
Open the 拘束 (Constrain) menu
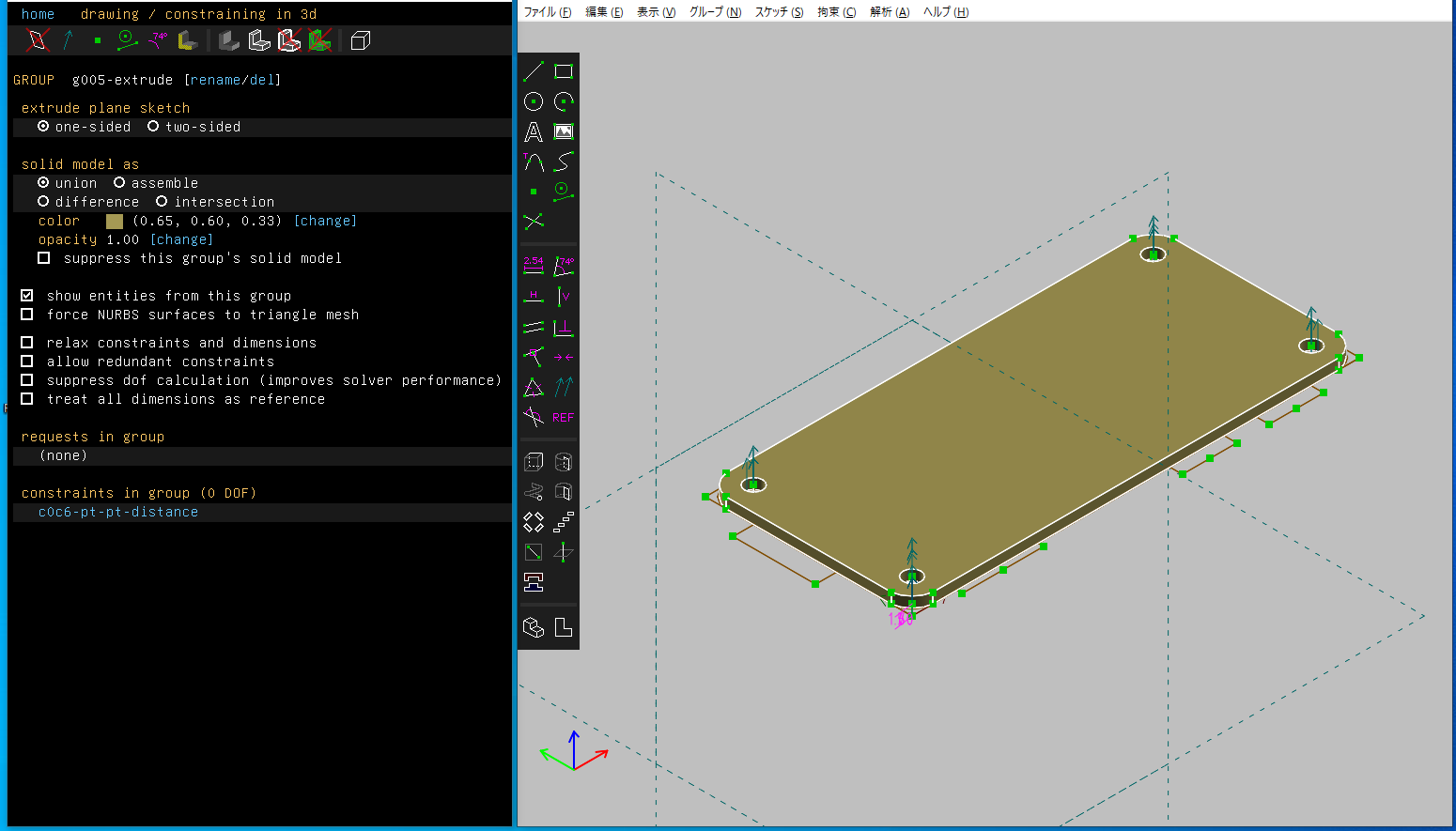click(836, 12)
